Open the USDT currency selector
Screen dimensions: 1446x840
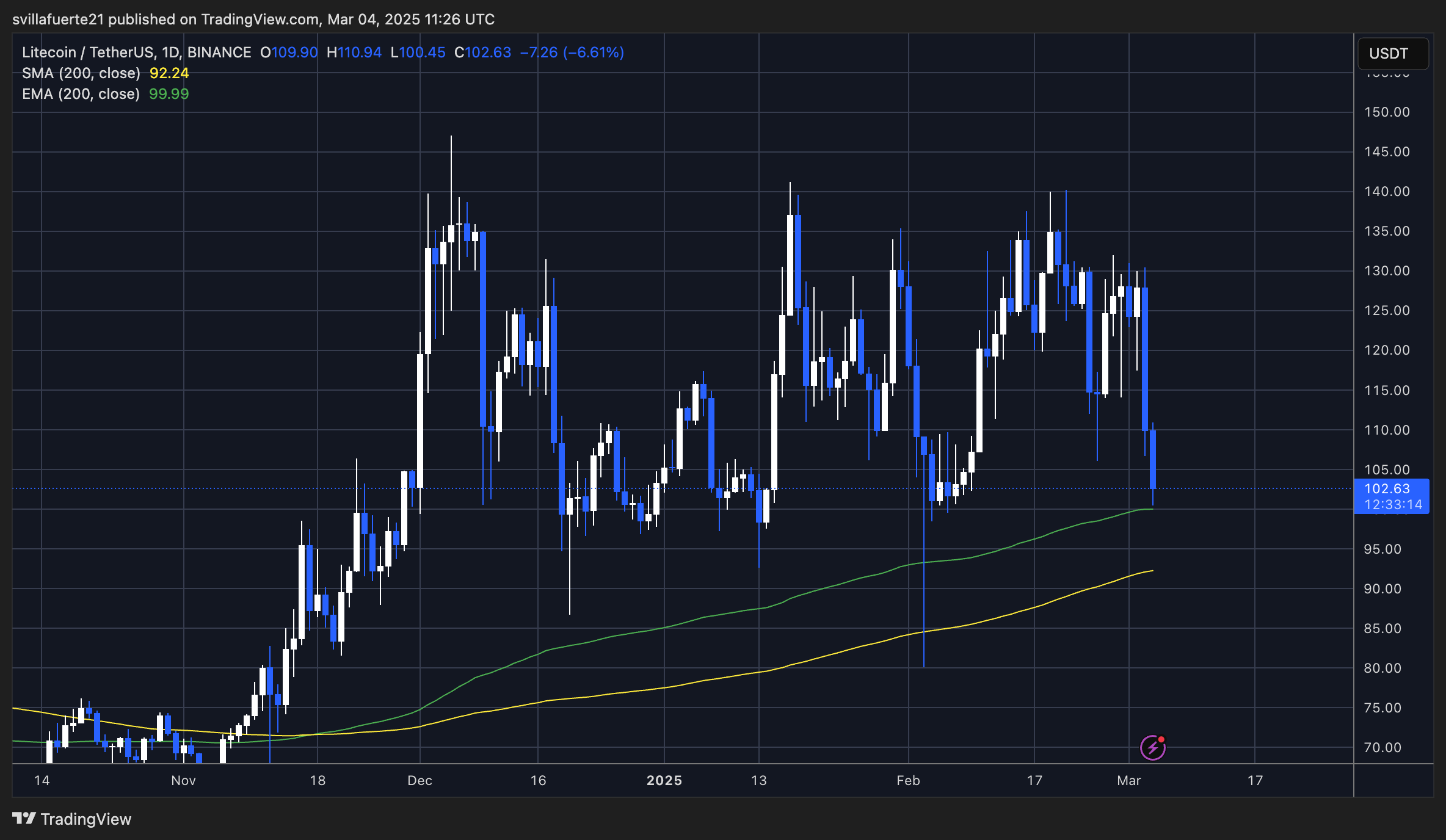click(x=1392, y=53)
